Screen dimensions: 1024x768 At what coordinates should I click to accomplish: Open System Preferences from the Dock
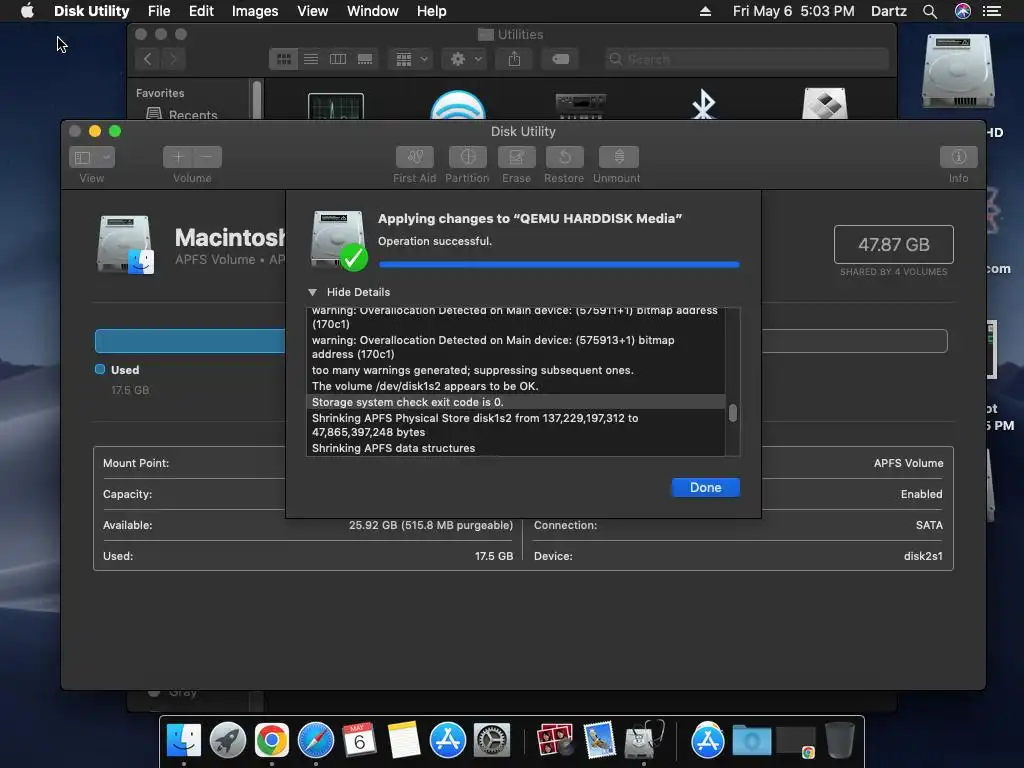tap(492, 741)
